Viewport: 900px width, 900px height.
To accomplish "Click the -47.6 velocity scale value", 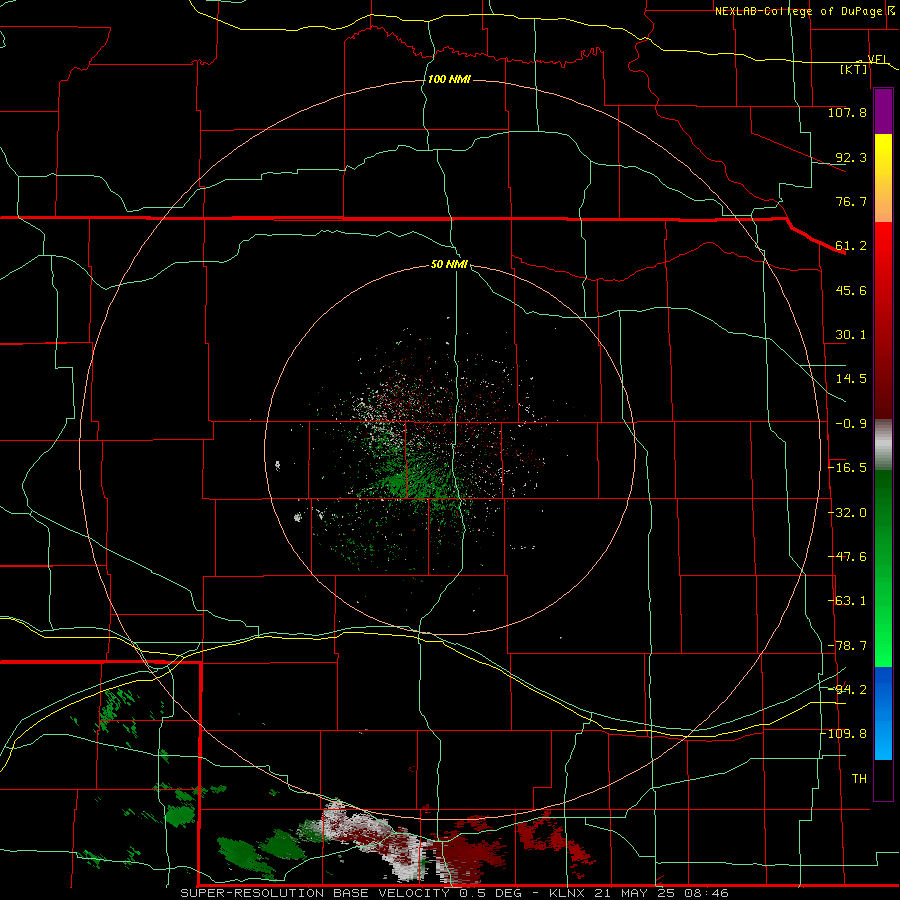I will pyautogui.click(x=847, y=557).
